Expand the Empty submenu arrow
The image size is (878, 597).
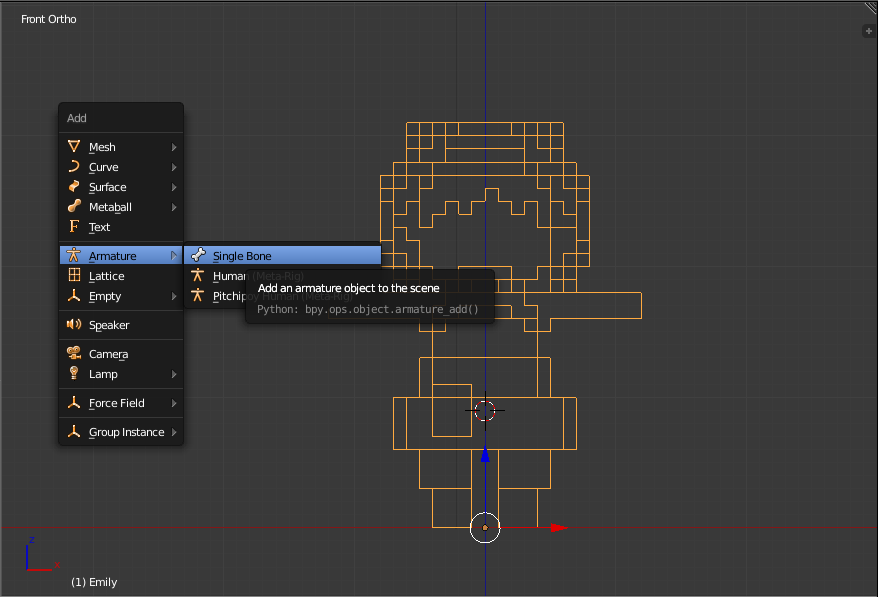pyautogui.click(x=174, y=296)
